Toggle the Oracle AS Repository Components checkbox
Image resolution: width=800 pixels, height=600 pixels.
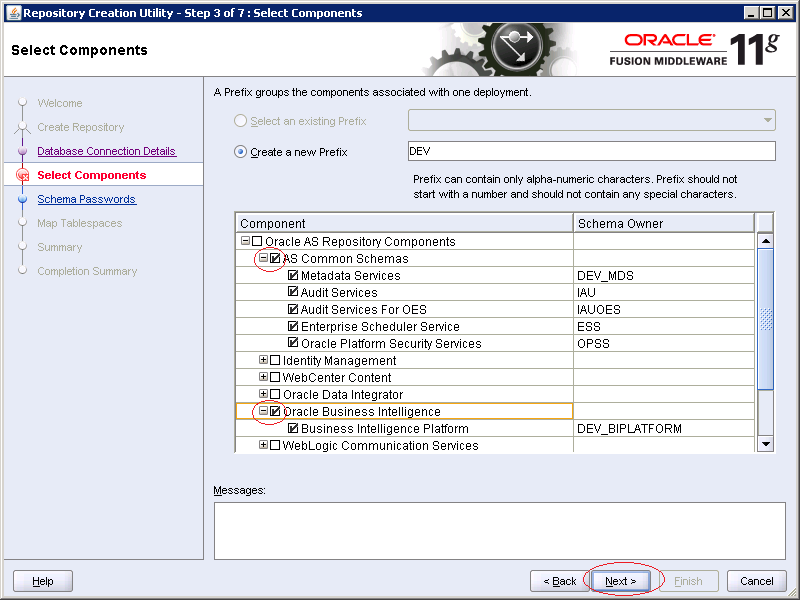pos(257,241)
